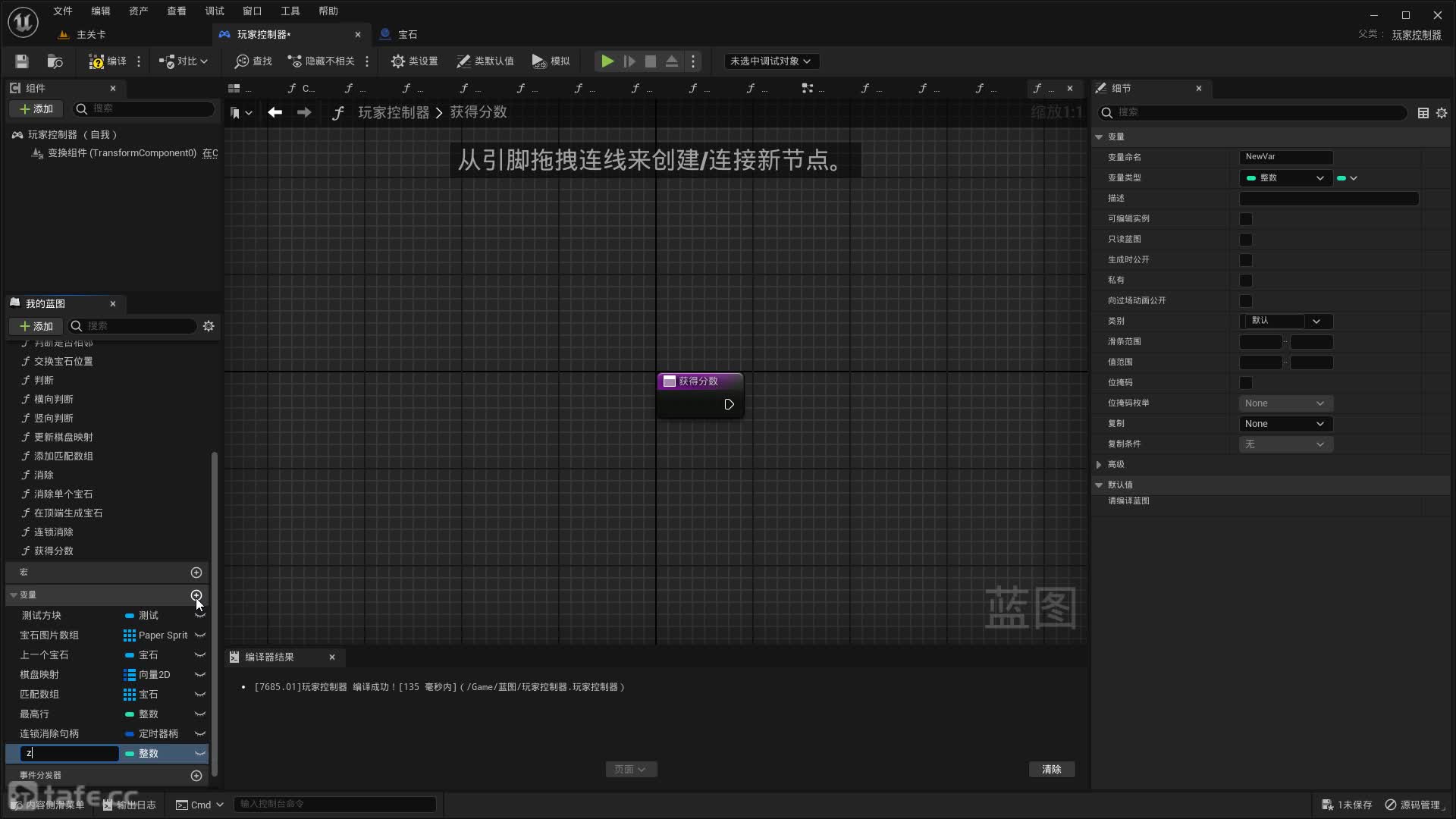The image size is (1456, 819).
Task: Click 玩家控制器 breadcrumb in graph
Action: click(394, 113)
